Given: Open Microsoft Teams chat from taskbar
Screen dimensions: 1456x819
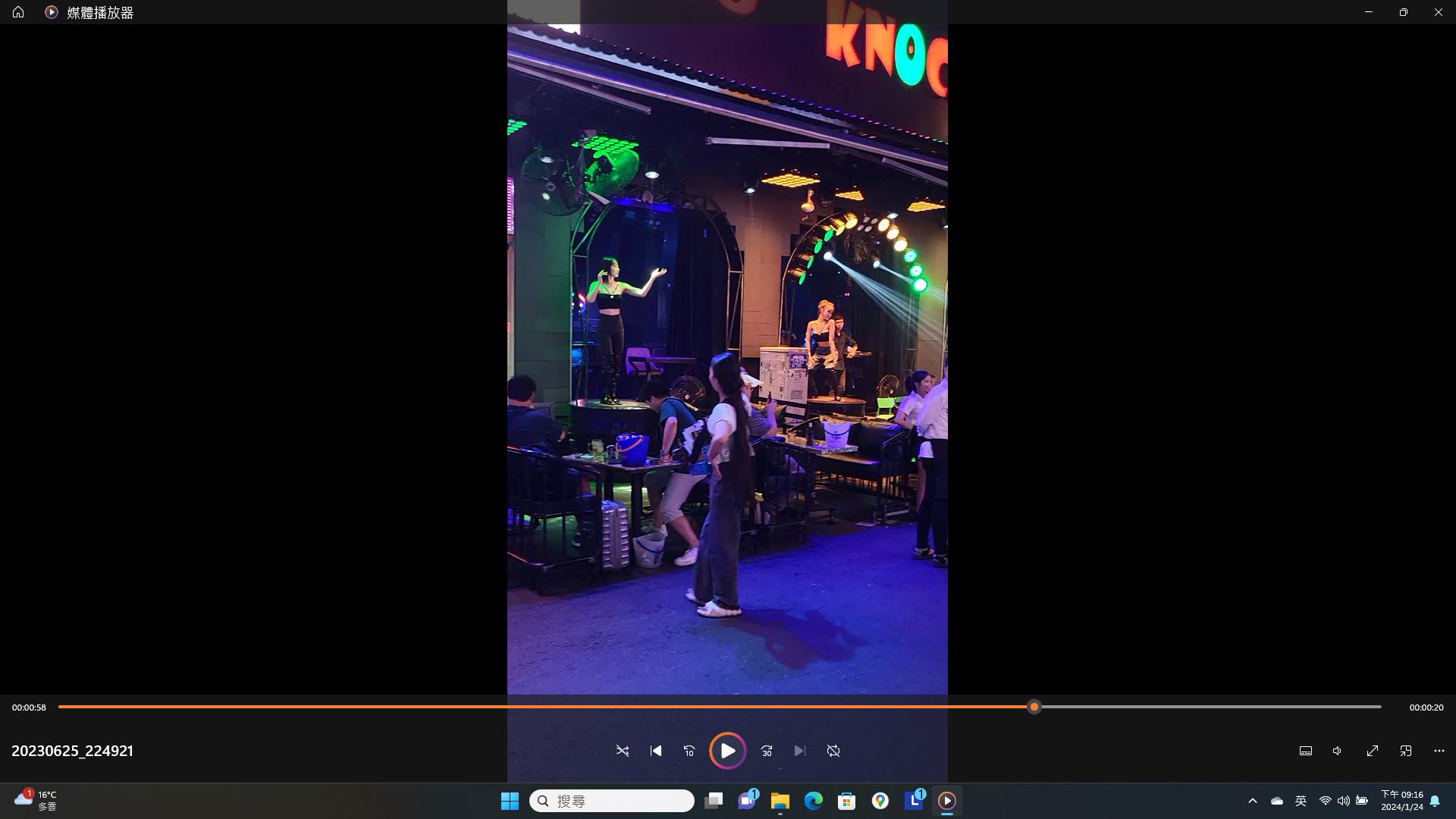Looking at the screenshot, I should click(747, 801).
